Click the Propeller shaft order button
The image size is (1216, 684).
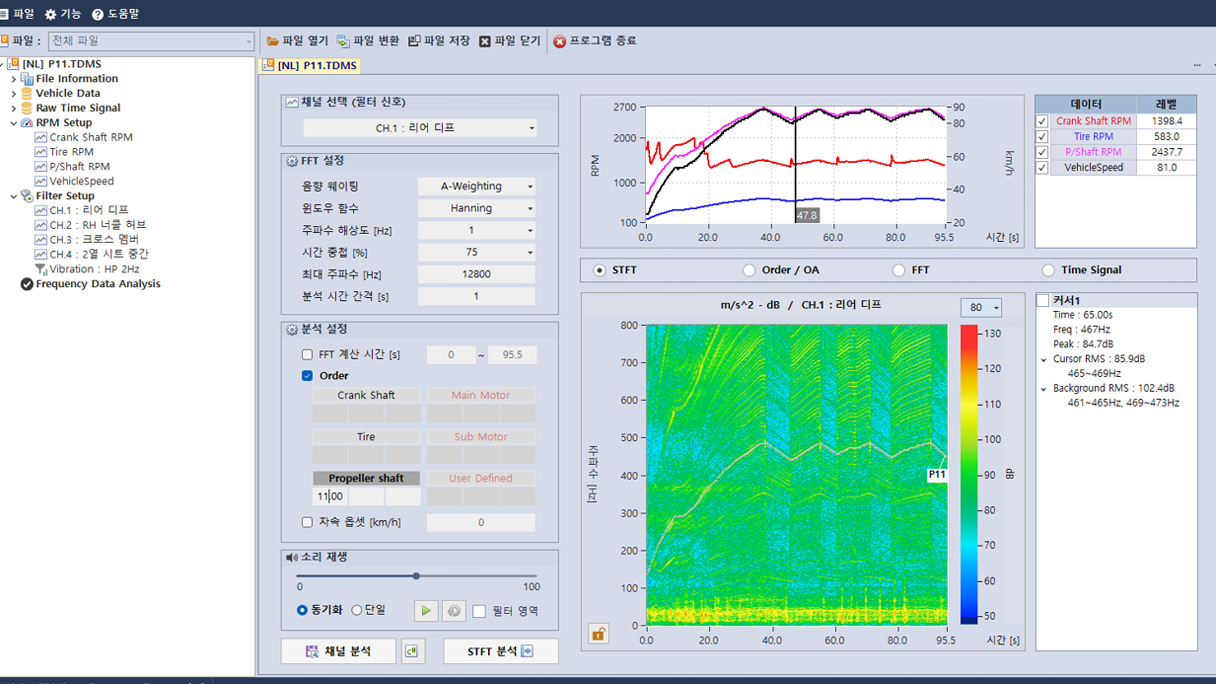point(366,479)
